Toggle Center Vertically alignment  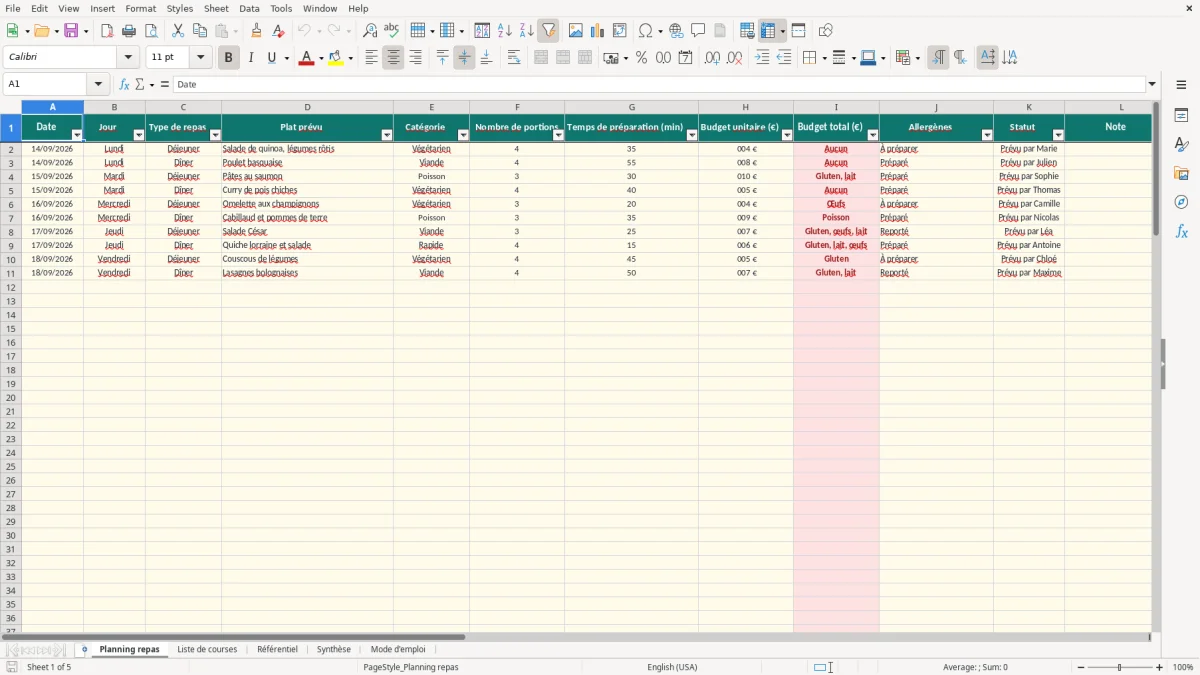point(464,58)
